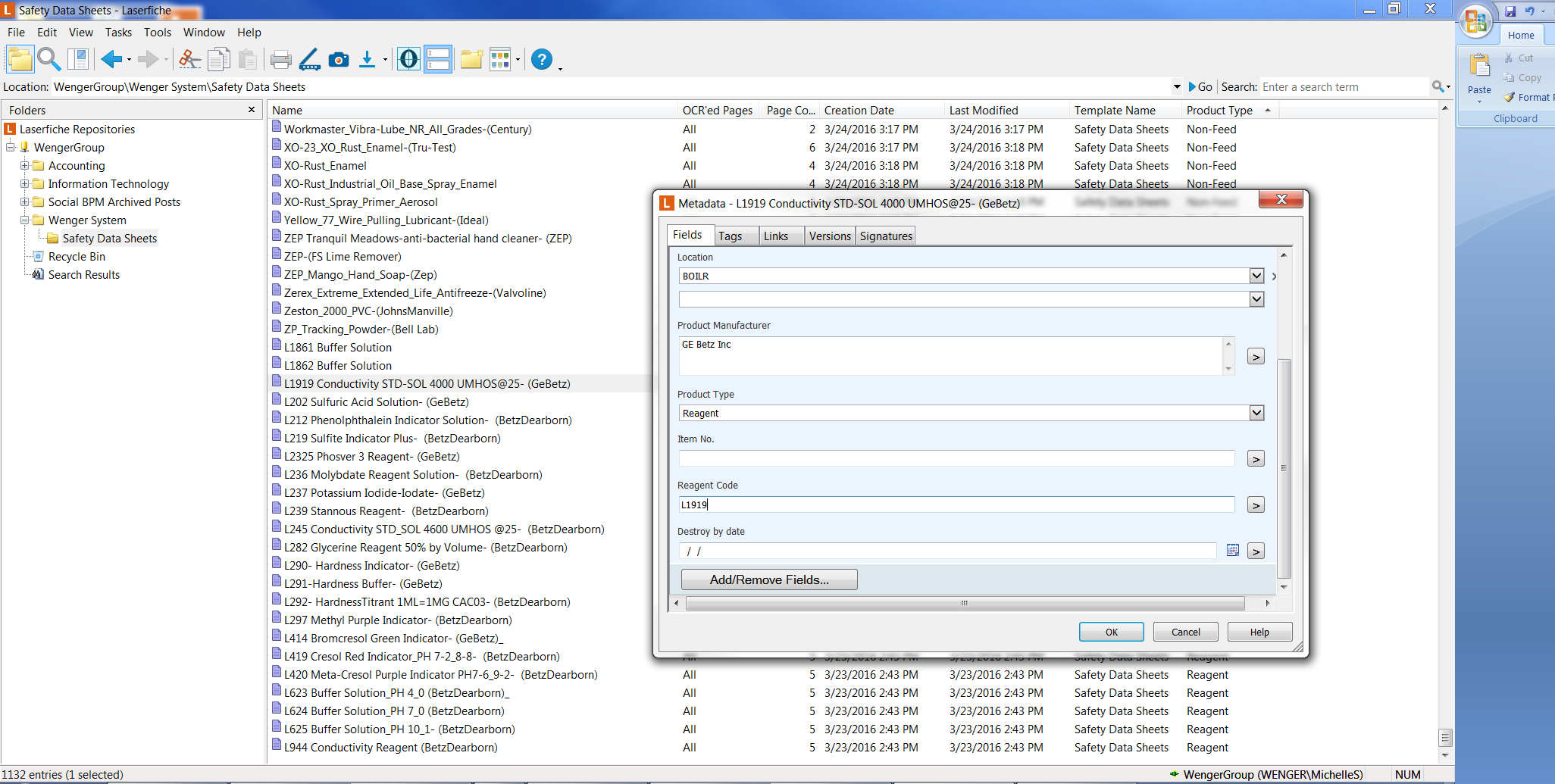
Task: Click the scissors cut toolbar icon
Action: point(189,59)
